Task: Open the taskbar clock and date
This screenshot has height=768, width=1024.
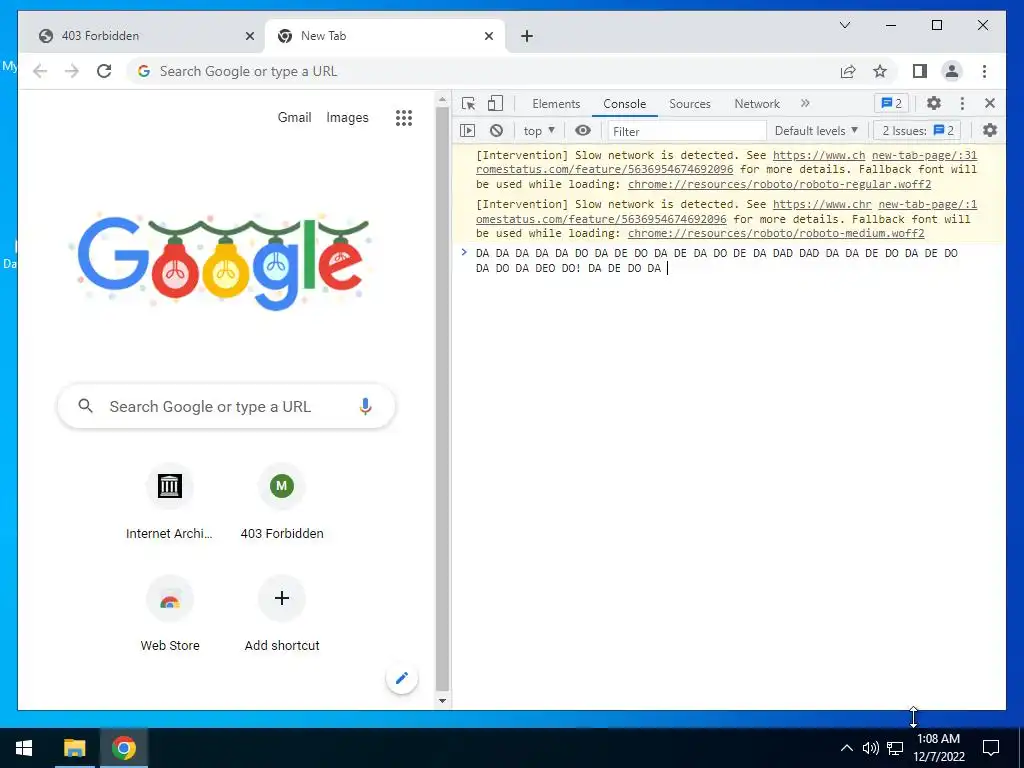Action: (938, 748)
